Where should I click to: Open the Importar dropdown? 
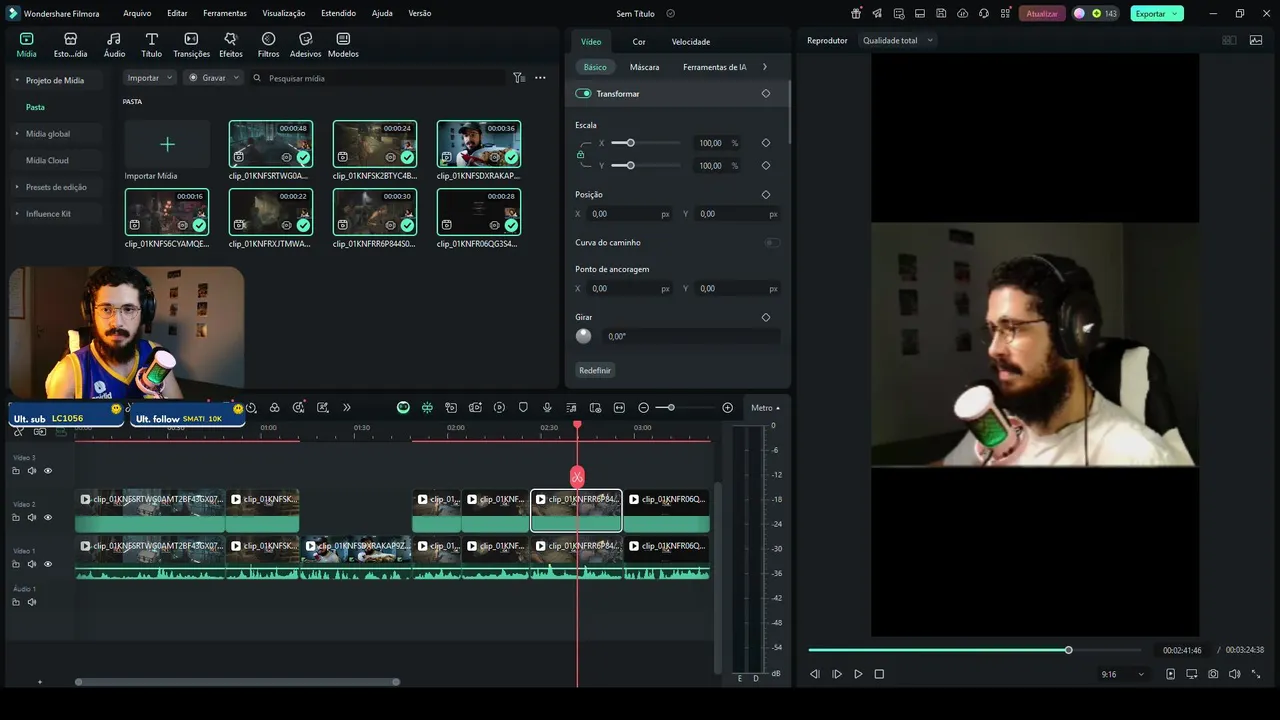[150, 78]
